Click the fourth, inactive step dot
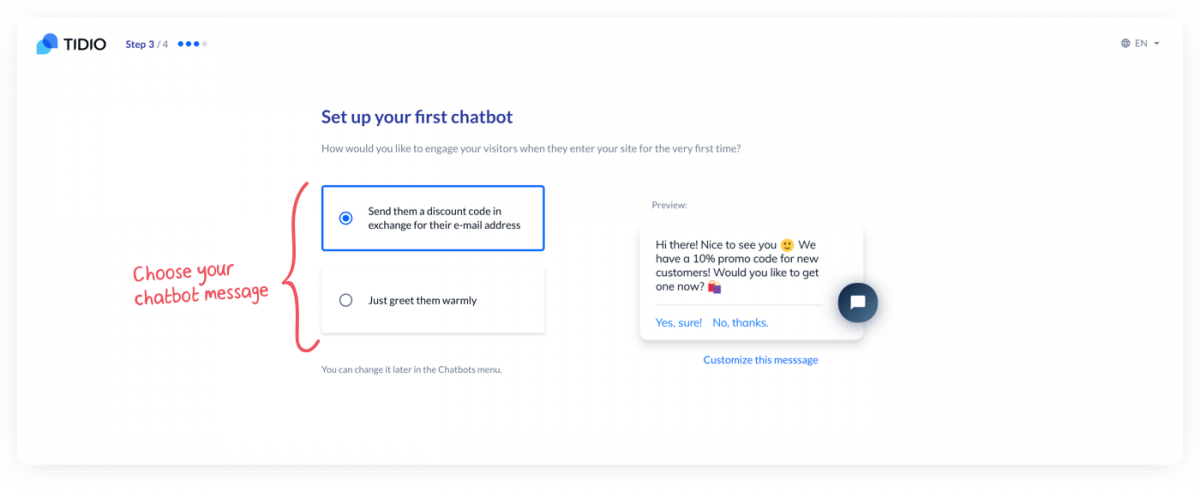This screenshot has width=1200, height=492. (205, 44)
